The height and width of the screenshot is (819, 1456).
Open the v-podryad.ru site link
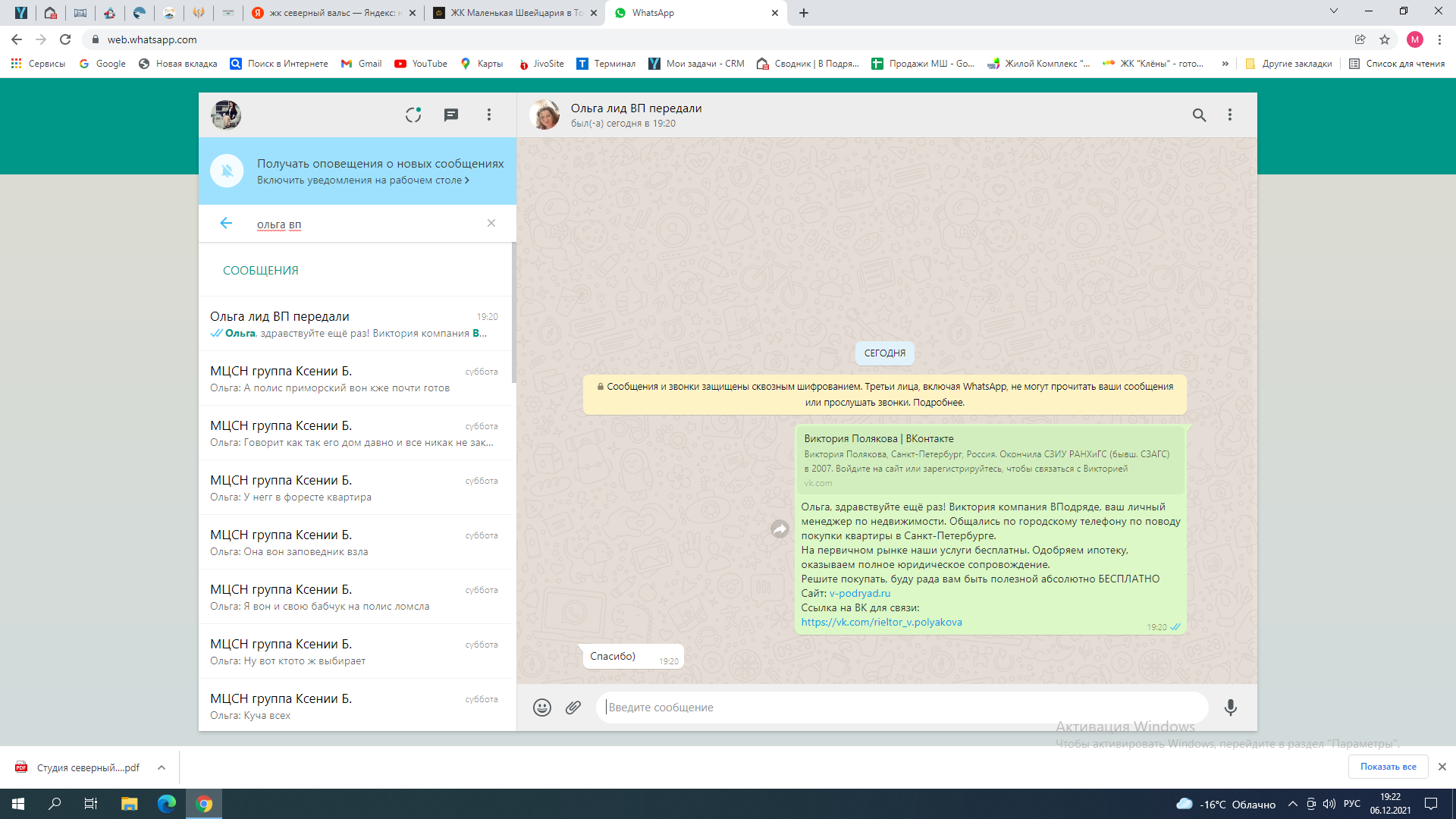(859, 594)
